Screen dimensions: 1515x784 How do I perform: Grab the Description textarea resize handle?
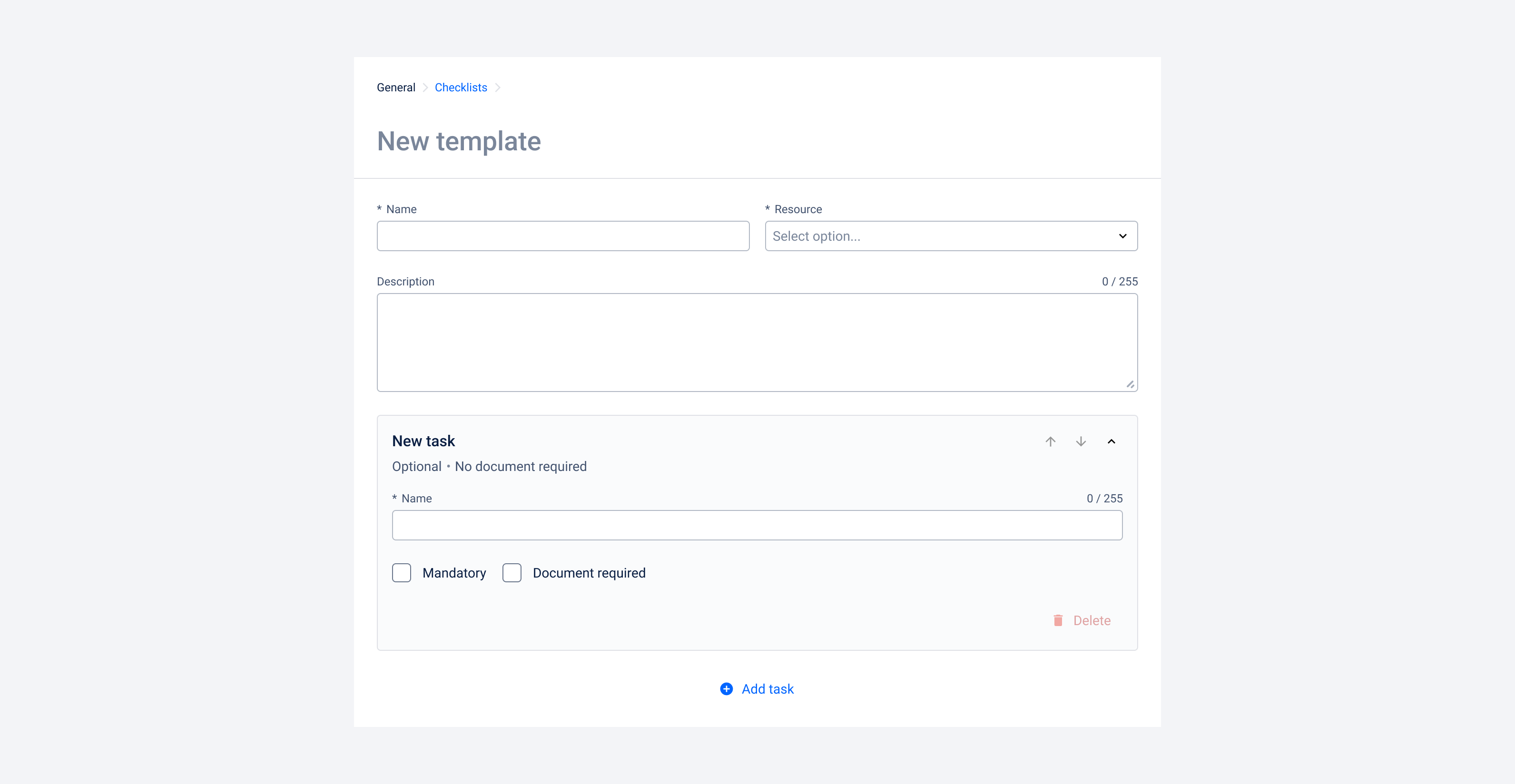(x=1131, y=385)
